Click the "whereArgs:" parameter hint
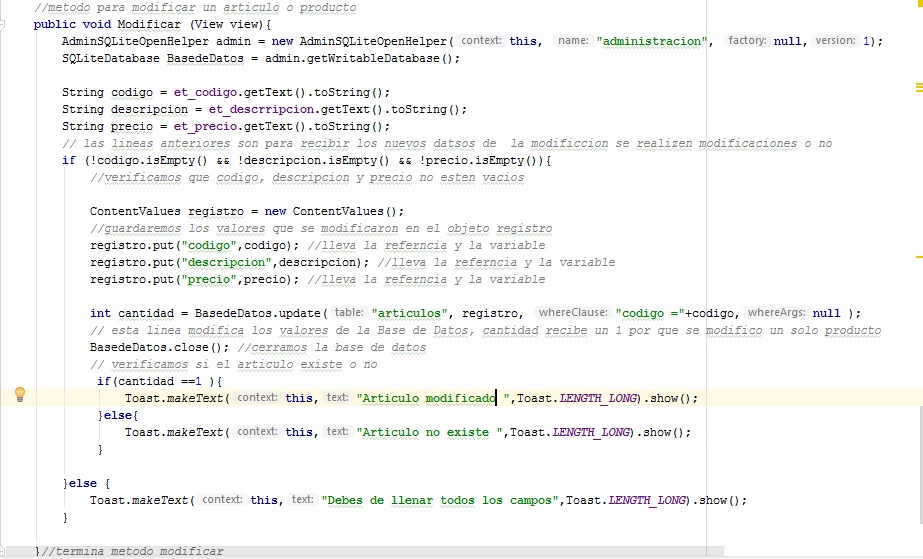Viewport: 923px width, 559px height. tap(777, 313)
